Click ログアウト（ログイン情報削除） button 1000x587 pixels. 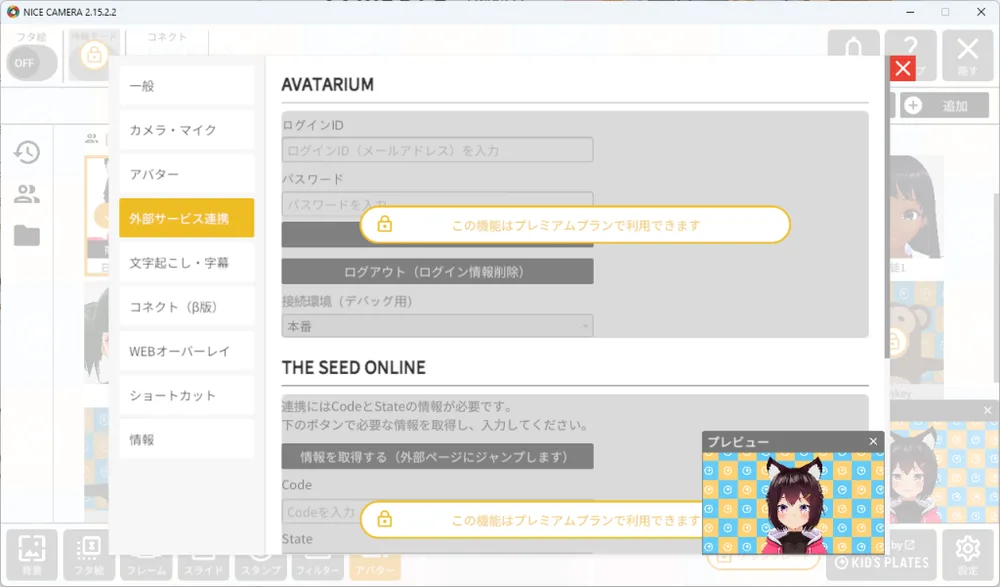tap(438, 272)
